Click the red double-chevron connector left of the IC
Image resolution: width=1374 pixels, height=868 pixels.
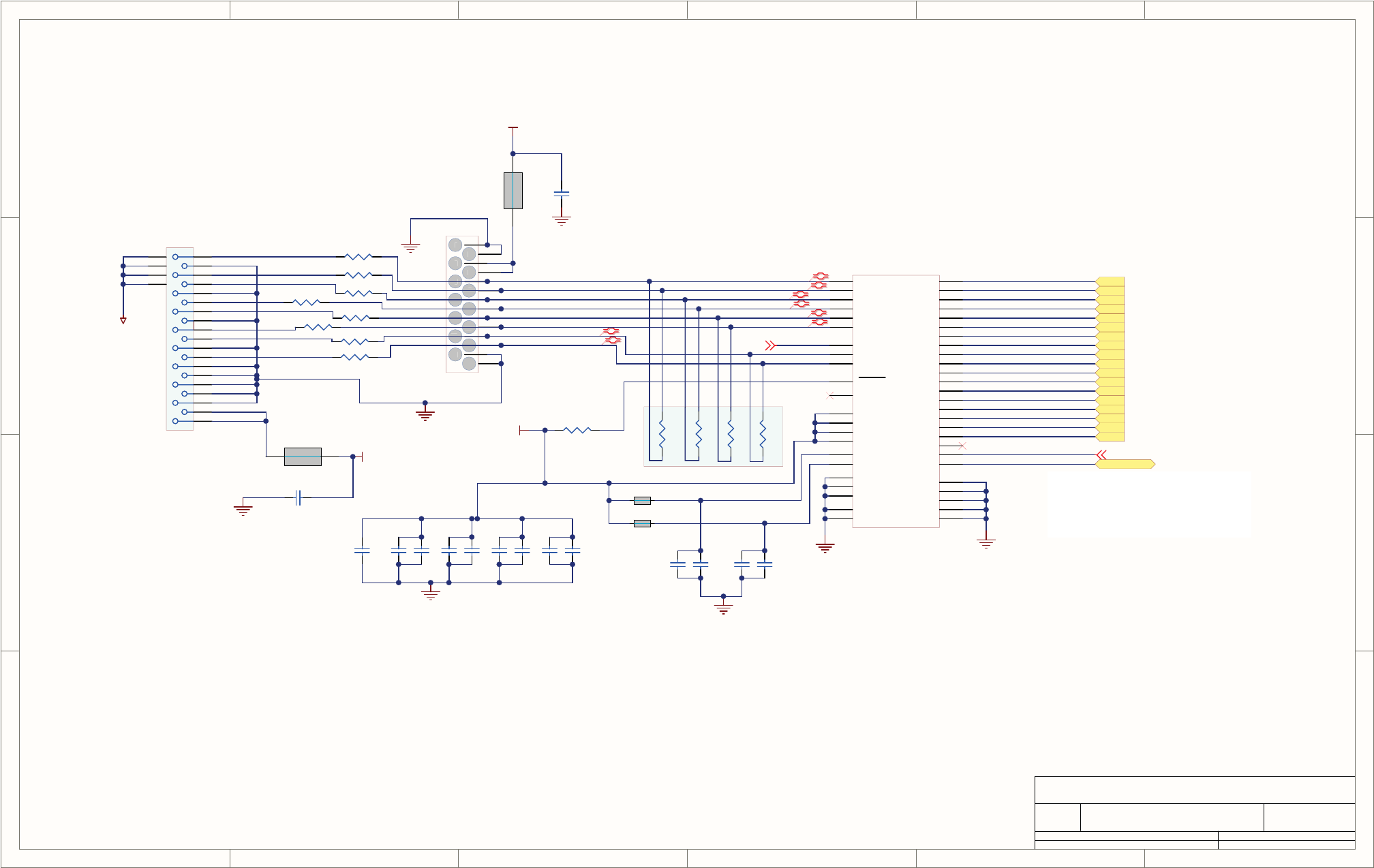tap(770, 346)
